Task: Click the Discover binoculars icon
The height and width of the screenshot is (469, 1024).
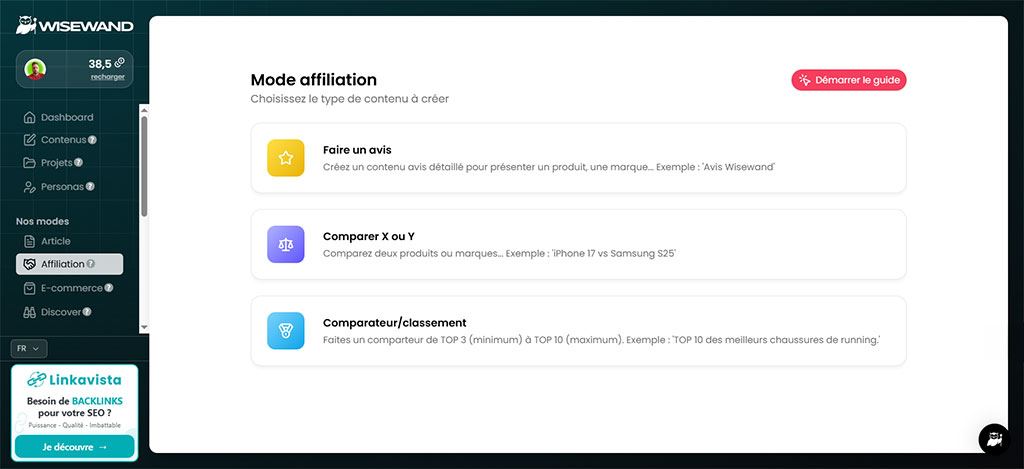Action: pyautogui.click(x=29, y=312)
